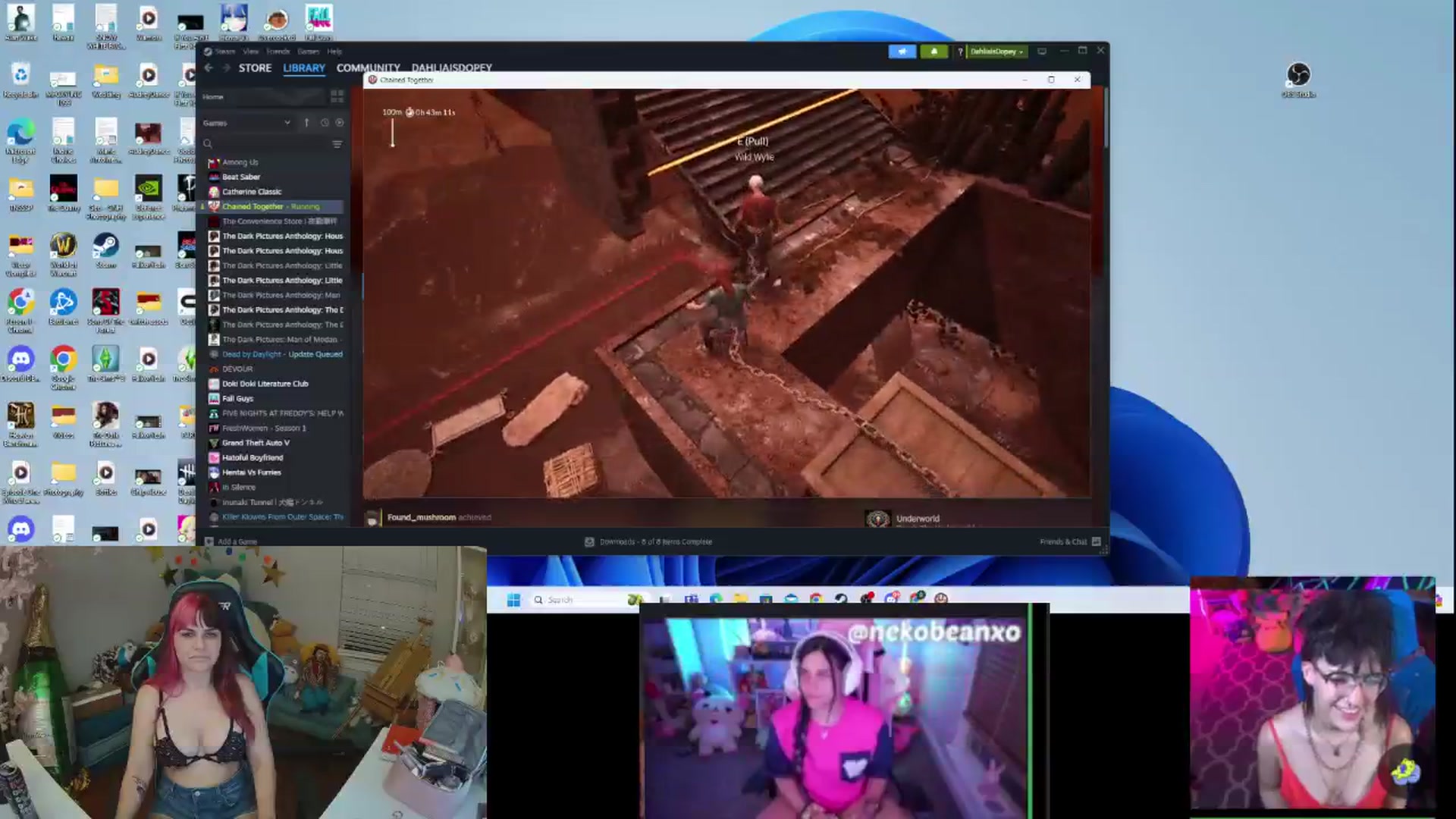
Task: Select Grand Theft Auto V entry
Action: tap(256, 443)
